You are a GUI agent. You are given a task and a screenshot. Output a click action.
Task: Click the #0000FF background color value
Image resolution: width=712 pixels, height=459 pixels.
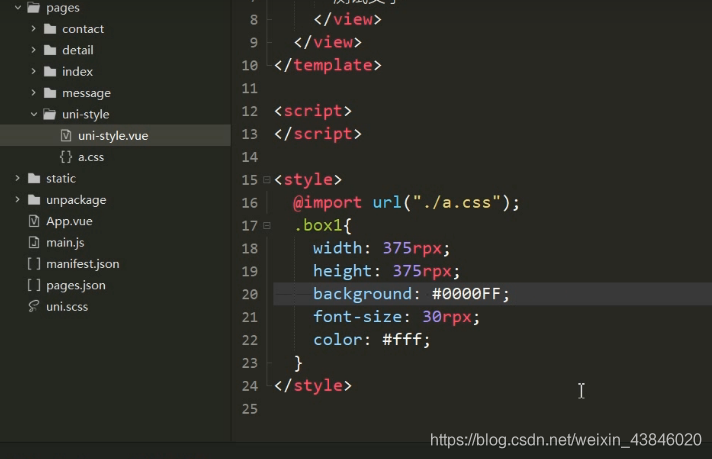point(466,294)
